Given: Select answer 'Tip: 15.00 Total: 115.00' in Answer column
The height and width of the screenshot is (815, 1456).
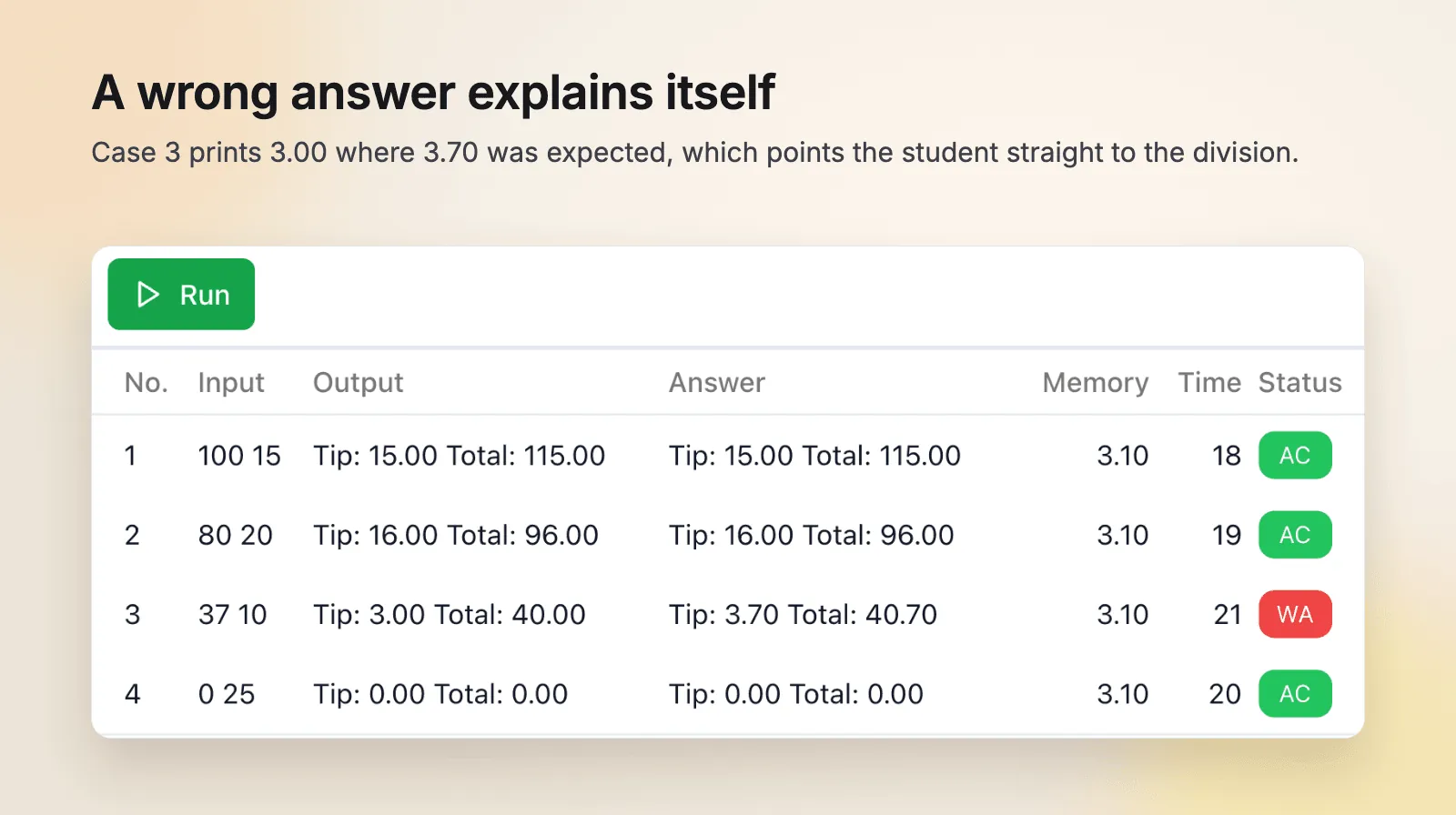Looking at the screenshot, I should (x=815, y=455).
